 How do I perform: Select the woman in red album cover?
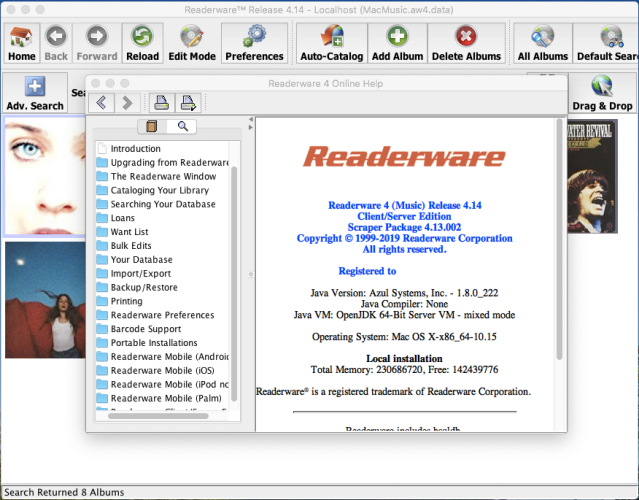pyautogui.click(x=45, y=300)
